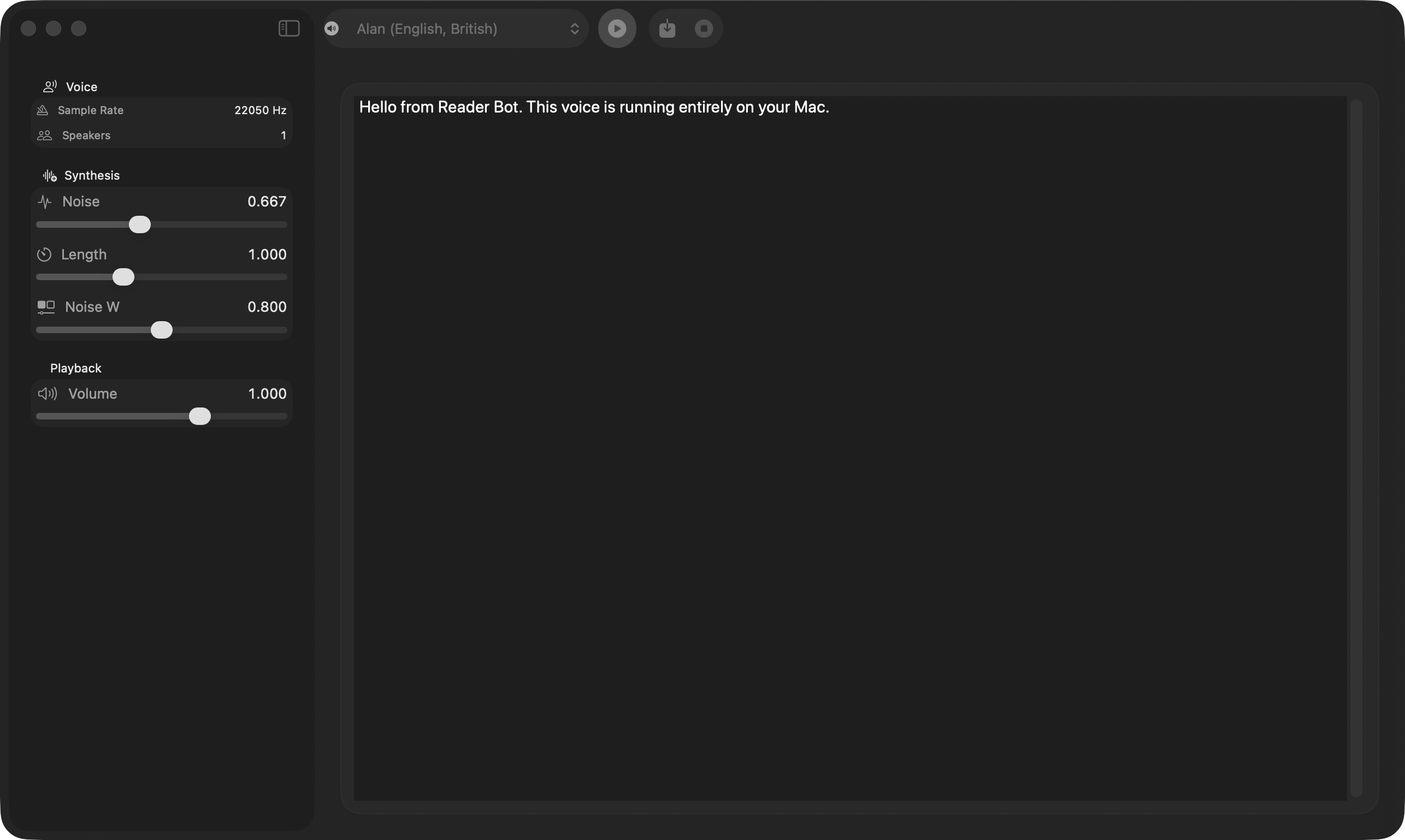This screenshot has width=1405, height=840.
Task: Click the download audio button
Action: point(666,28)
